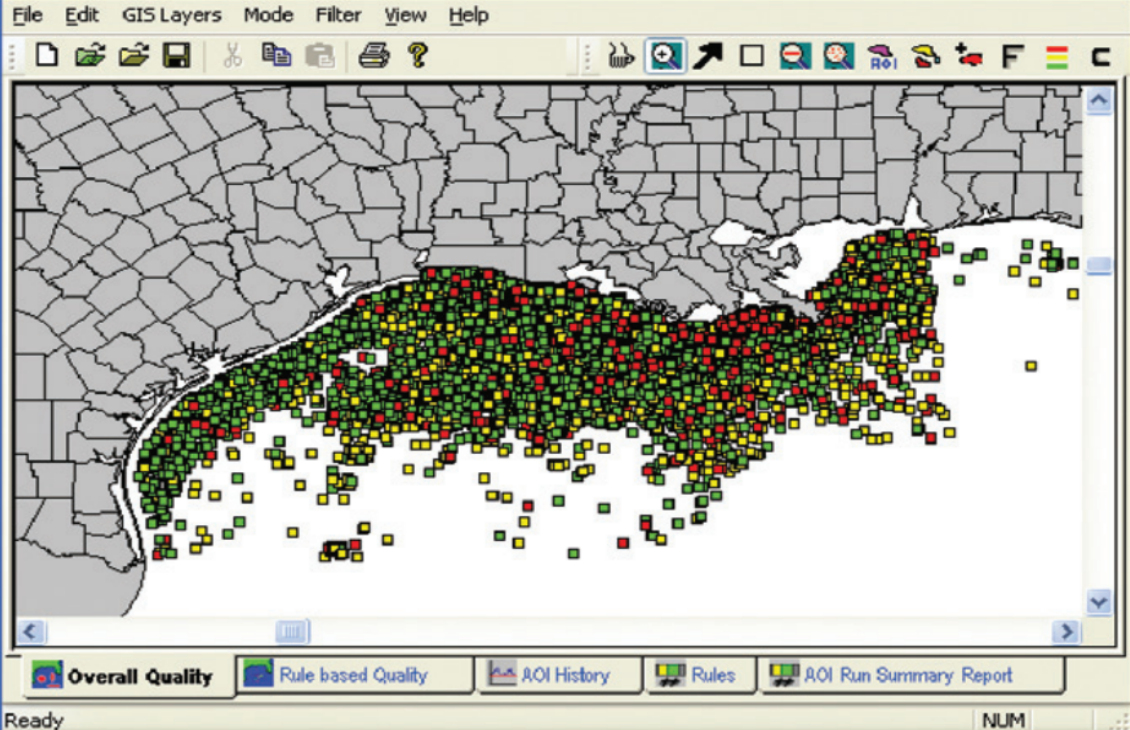Activate the Zoom In magnifier tool

664,55
